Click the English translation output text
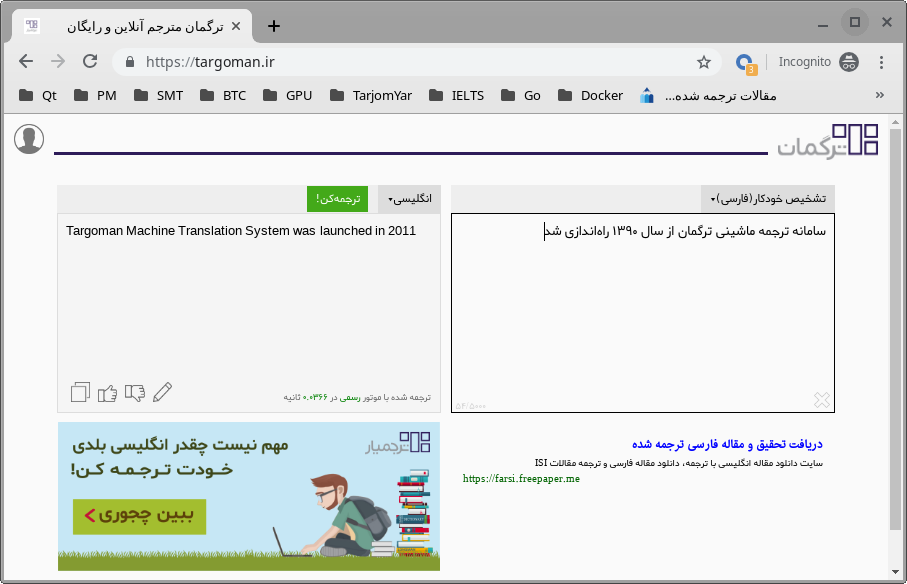907x584 pixels. click(241, 231)
